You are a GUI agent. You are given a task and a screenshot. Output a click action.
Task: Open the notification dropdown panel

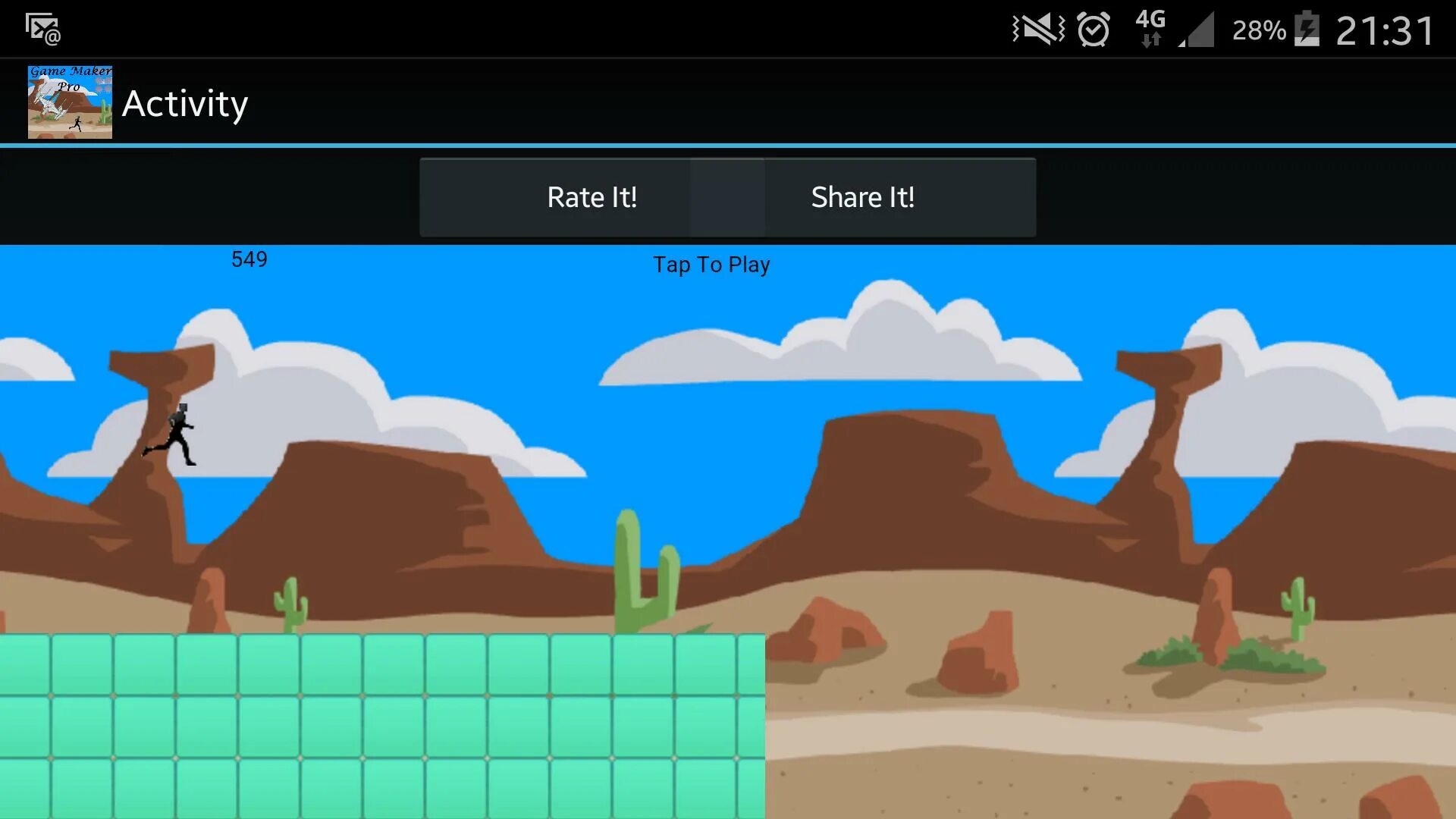[728, 27]
